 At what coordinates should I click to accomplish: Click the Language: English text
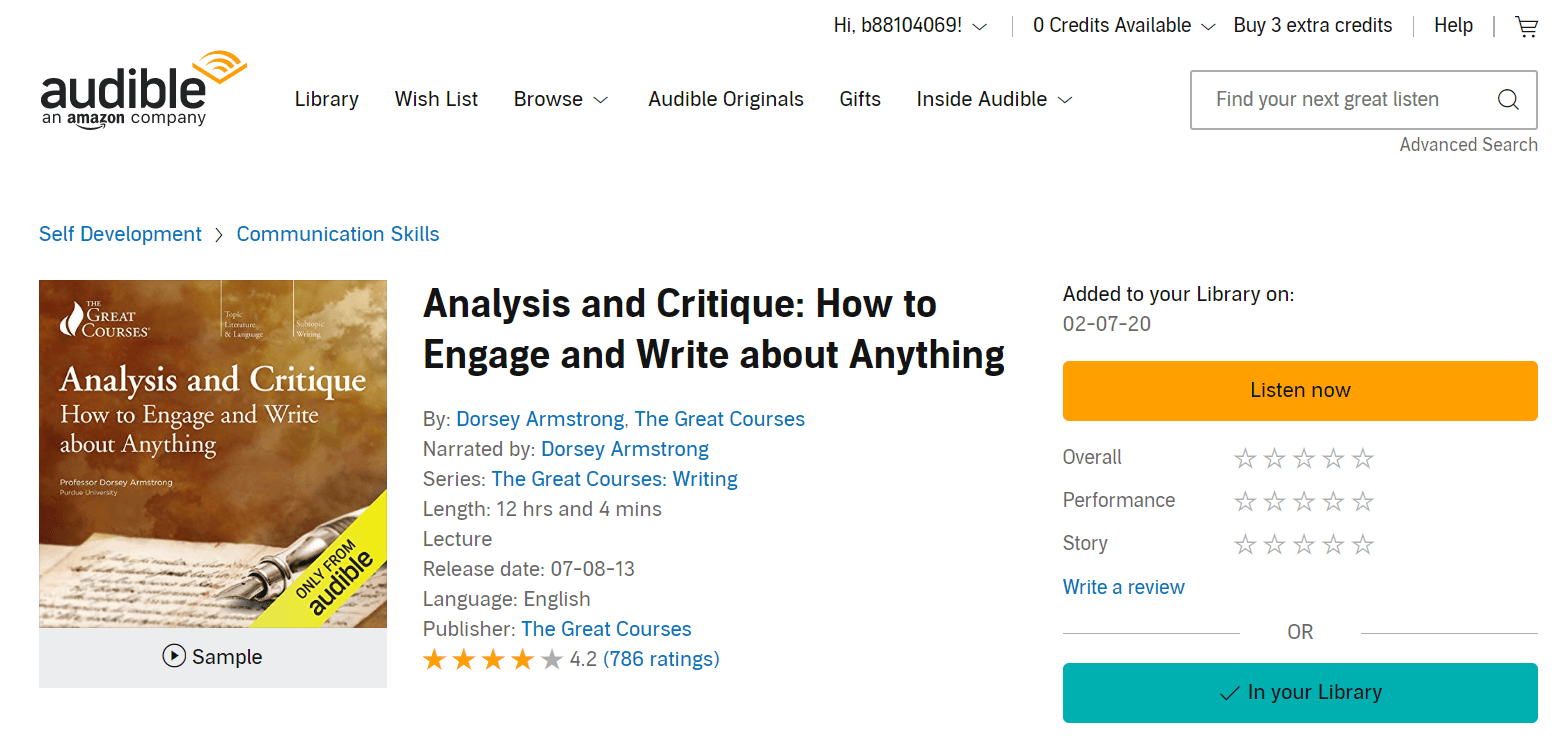tap(507, 599)
